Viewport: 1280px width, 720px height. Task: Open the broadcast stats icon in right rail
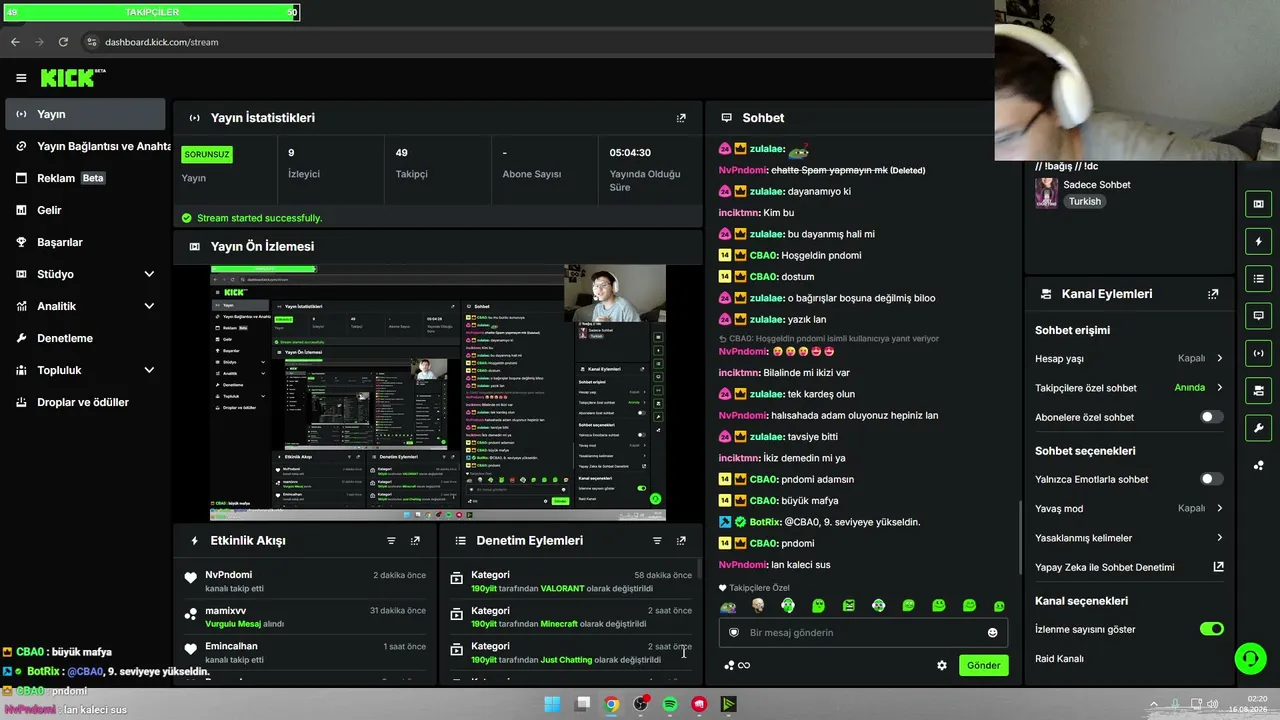click(x=1258, y=352)
